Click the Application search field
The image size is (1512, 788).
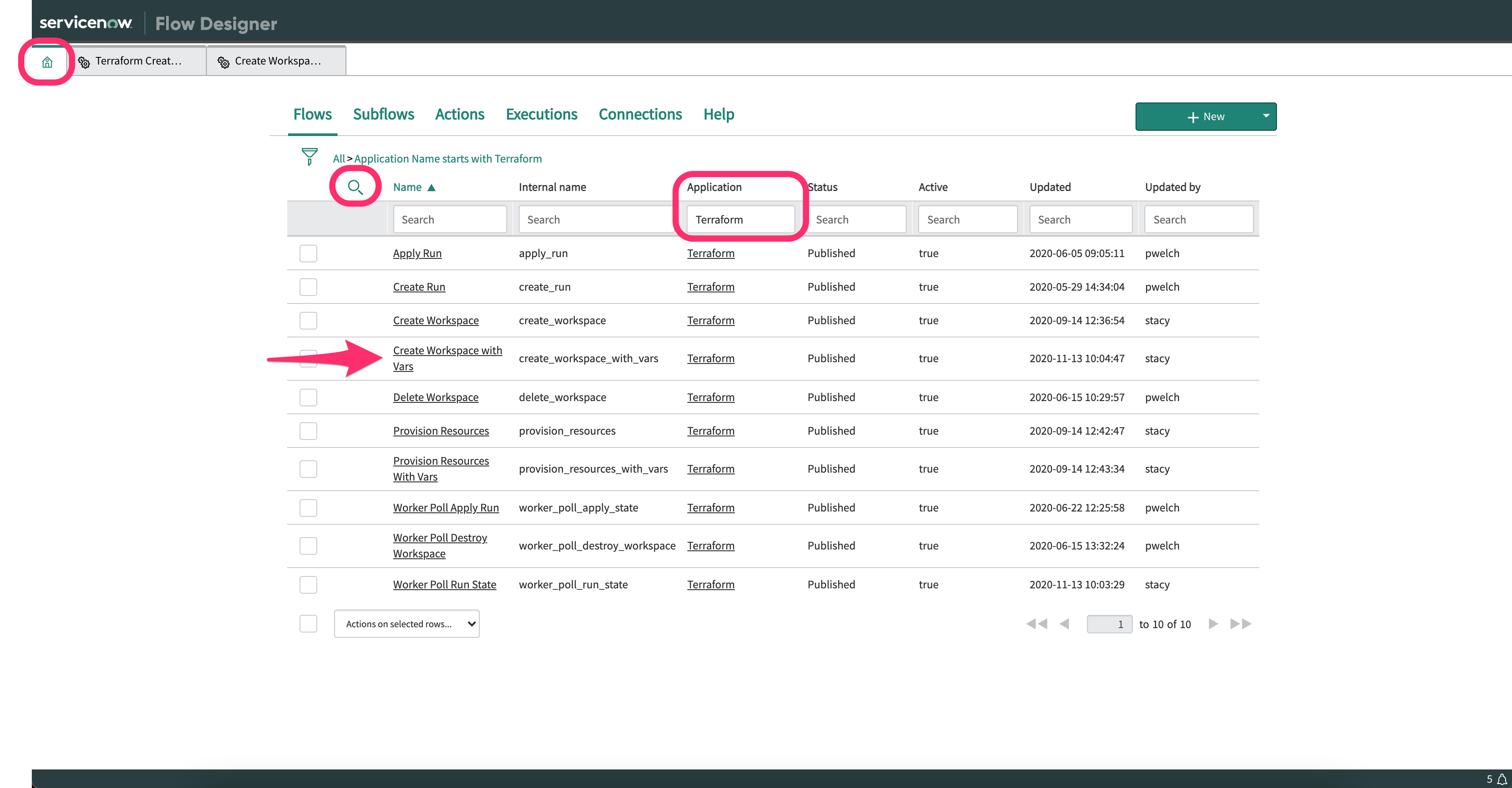(x=740, y=220)
